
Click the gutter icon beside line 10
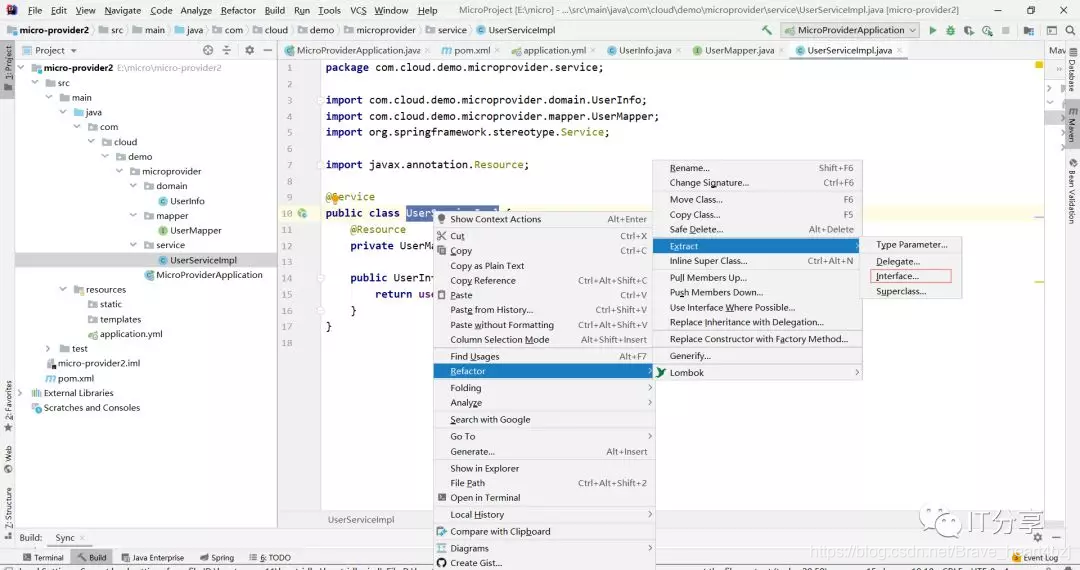coord(302,213)
